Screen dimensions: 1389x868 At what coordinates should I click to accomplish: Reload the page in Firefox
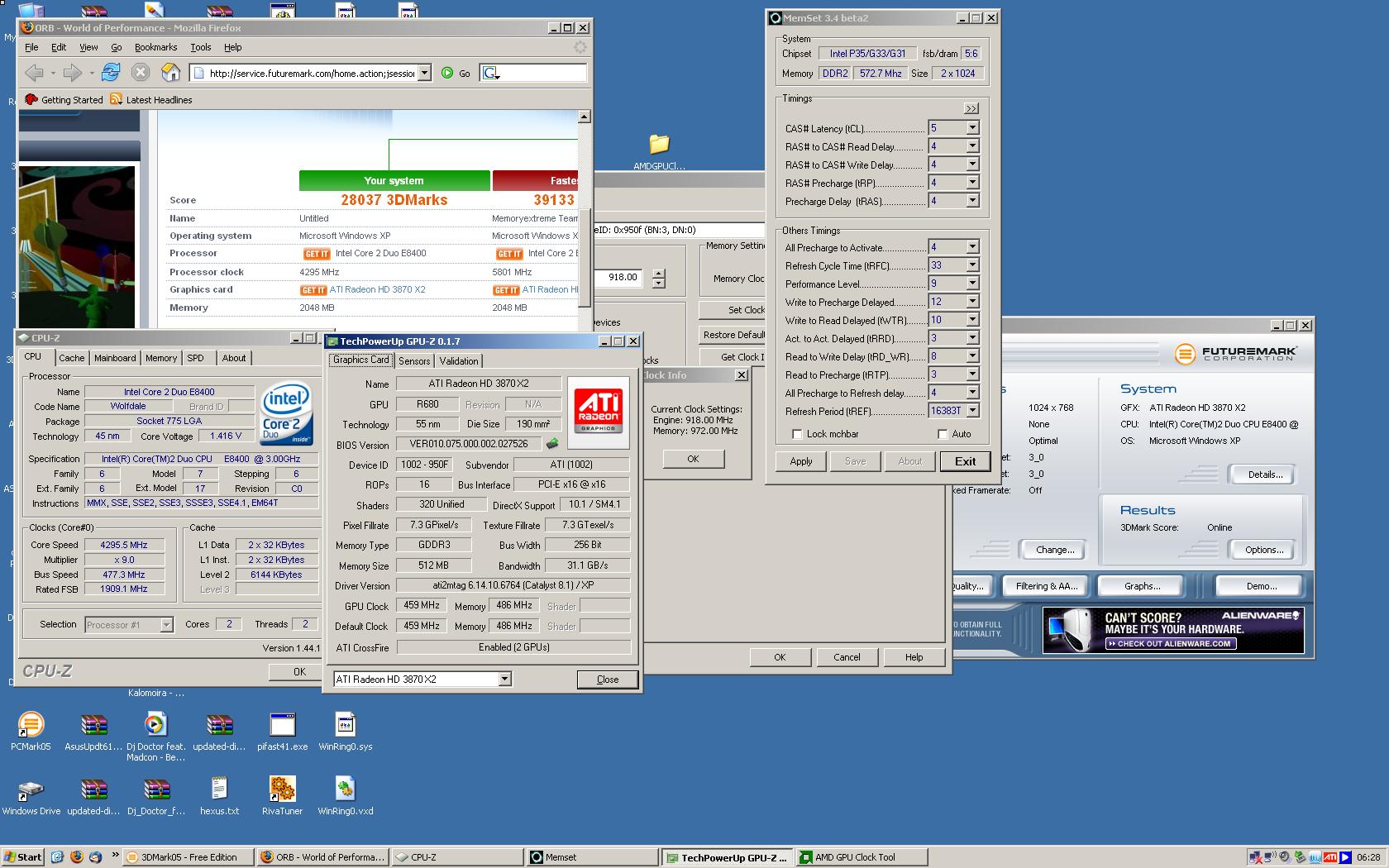point(110,73)
